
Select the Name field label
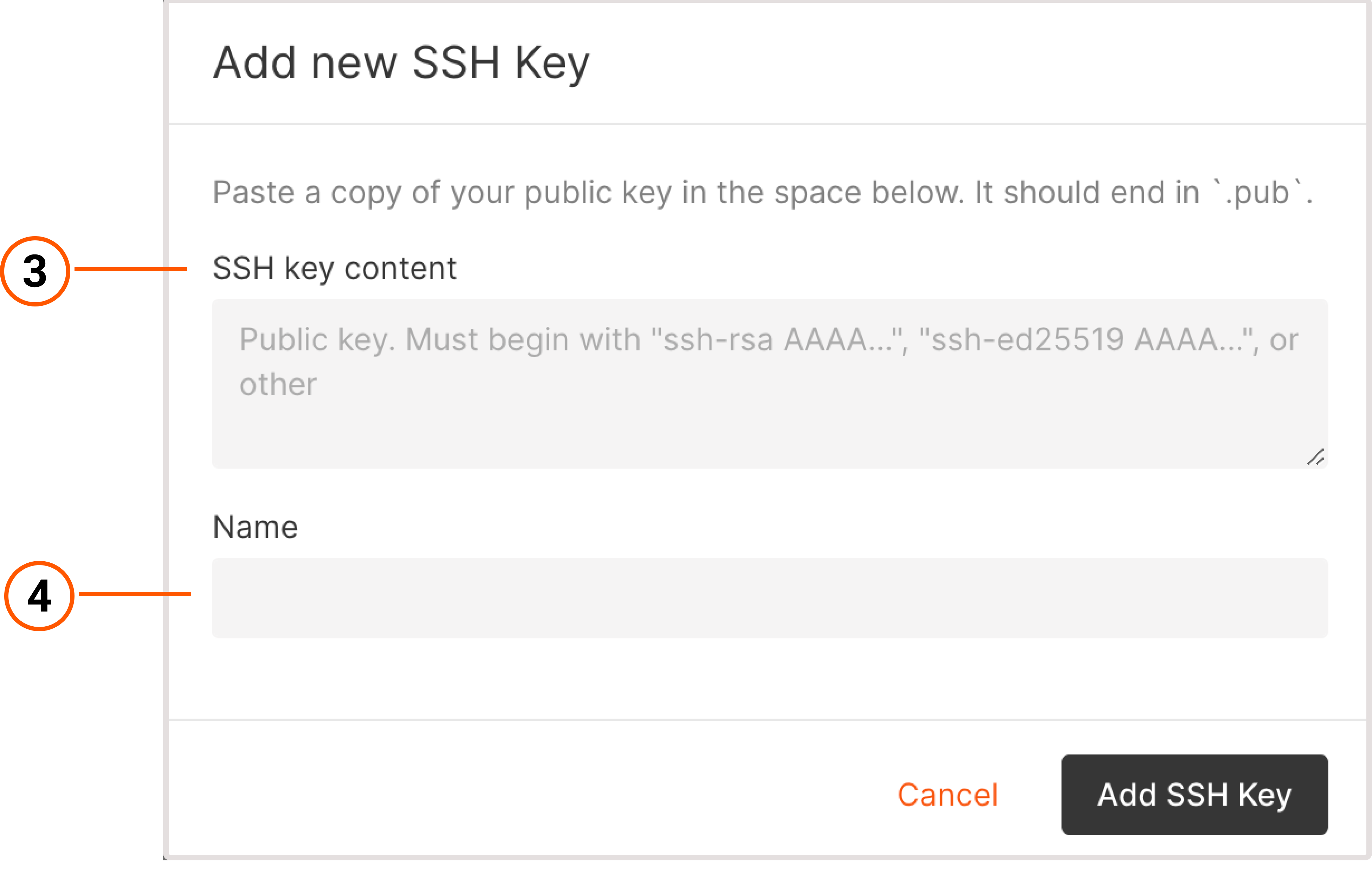(255, 526)
